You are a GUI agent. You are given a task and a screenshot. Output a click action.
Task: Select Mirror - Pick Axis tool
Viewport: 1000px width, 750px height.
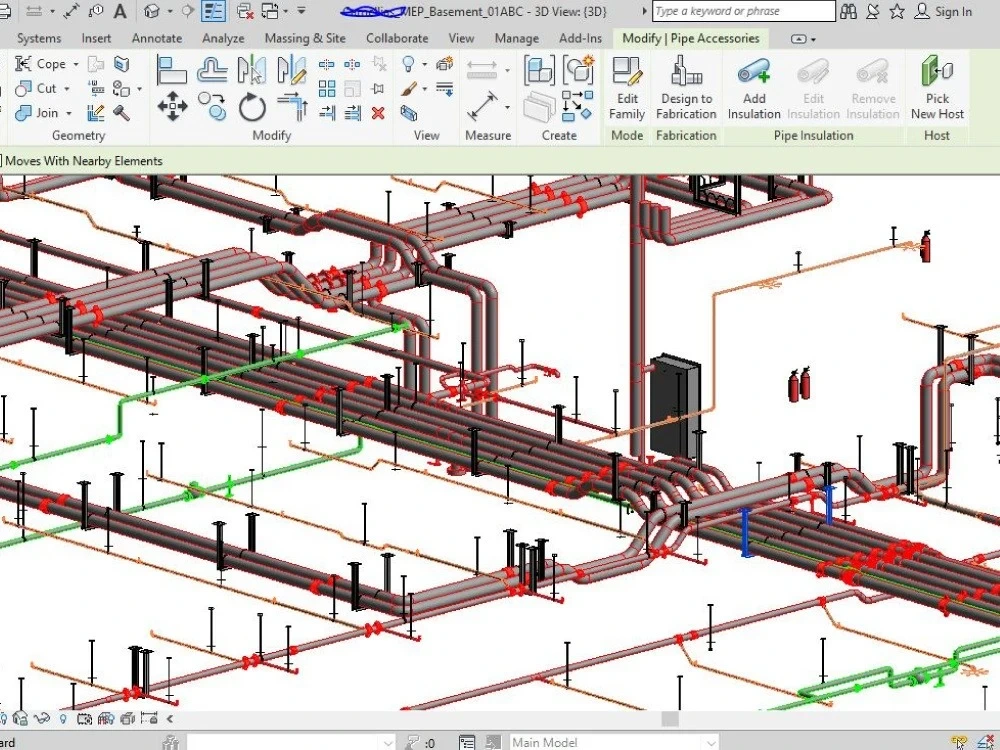click(x=252, y=70)
